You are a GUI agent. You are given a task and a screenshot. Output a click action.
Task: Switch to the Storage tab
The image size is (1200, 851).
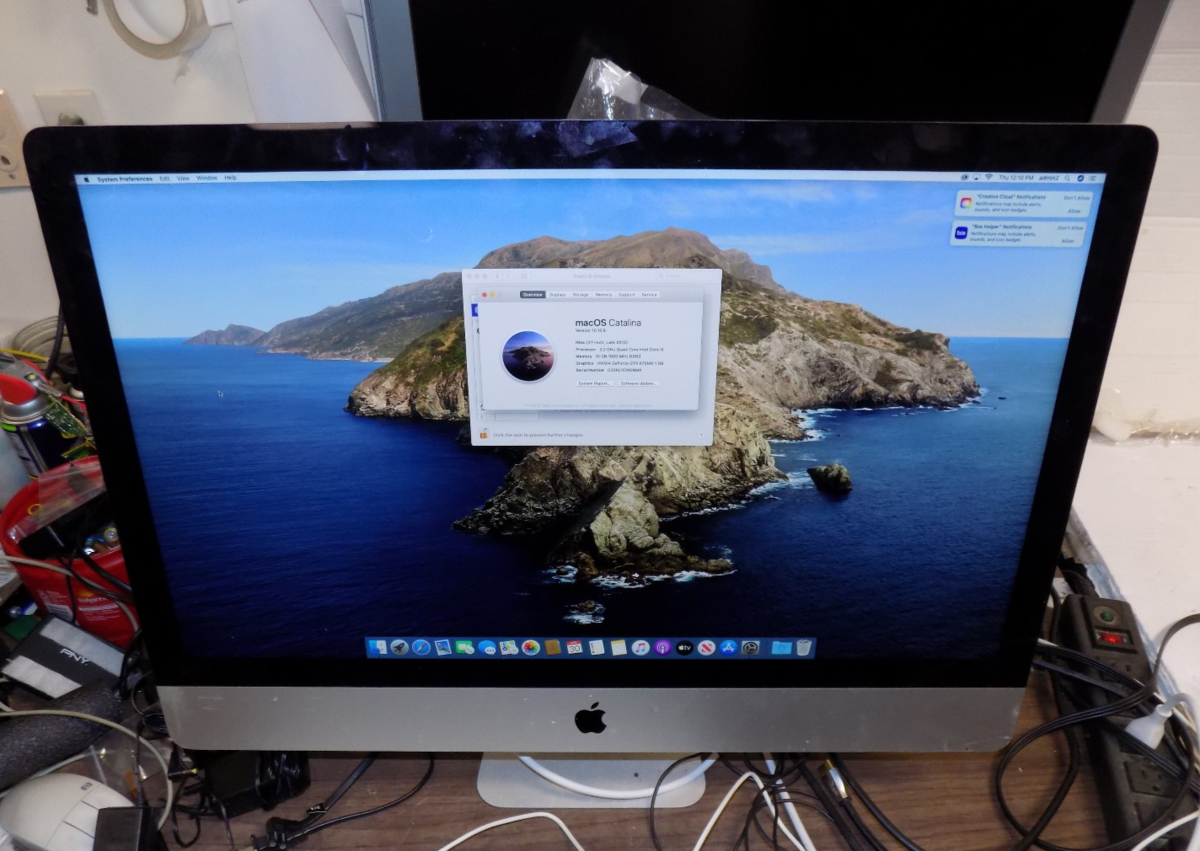tap(581, 295)
